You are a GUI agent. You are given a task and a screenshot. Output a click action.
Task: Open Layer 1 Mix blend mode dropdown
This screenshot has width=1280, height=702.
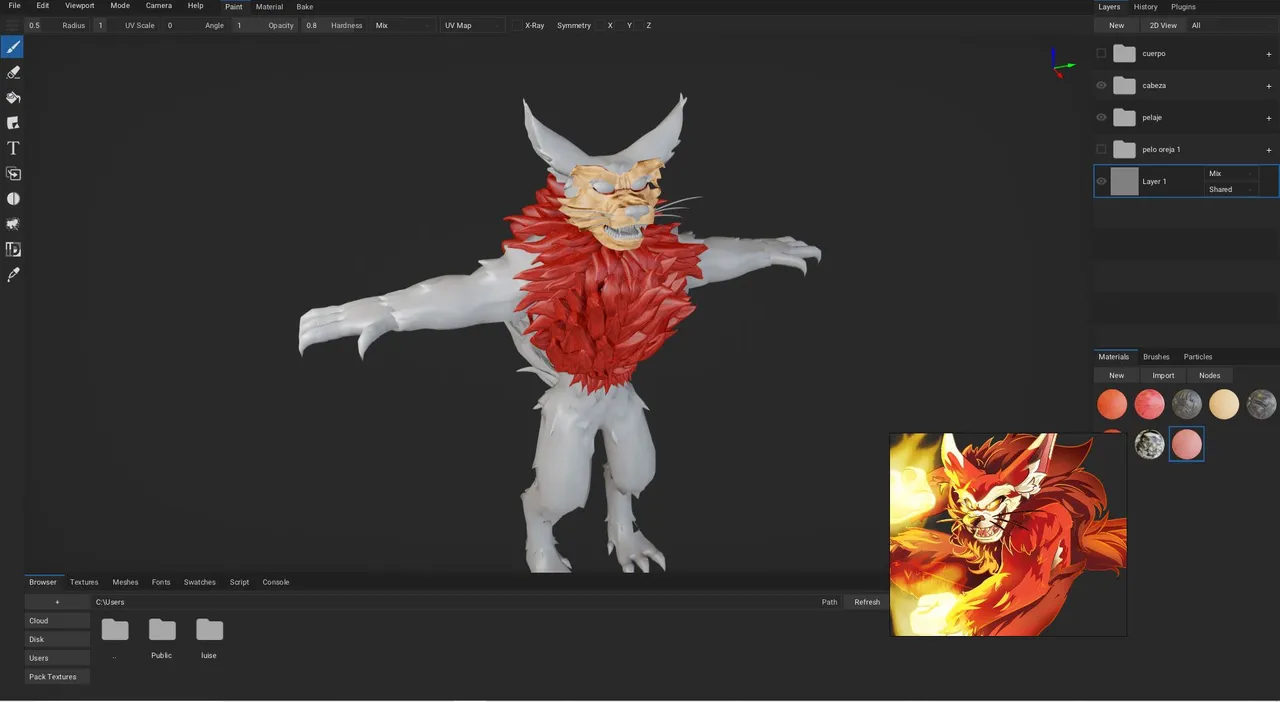click(x=1231, y=173)
